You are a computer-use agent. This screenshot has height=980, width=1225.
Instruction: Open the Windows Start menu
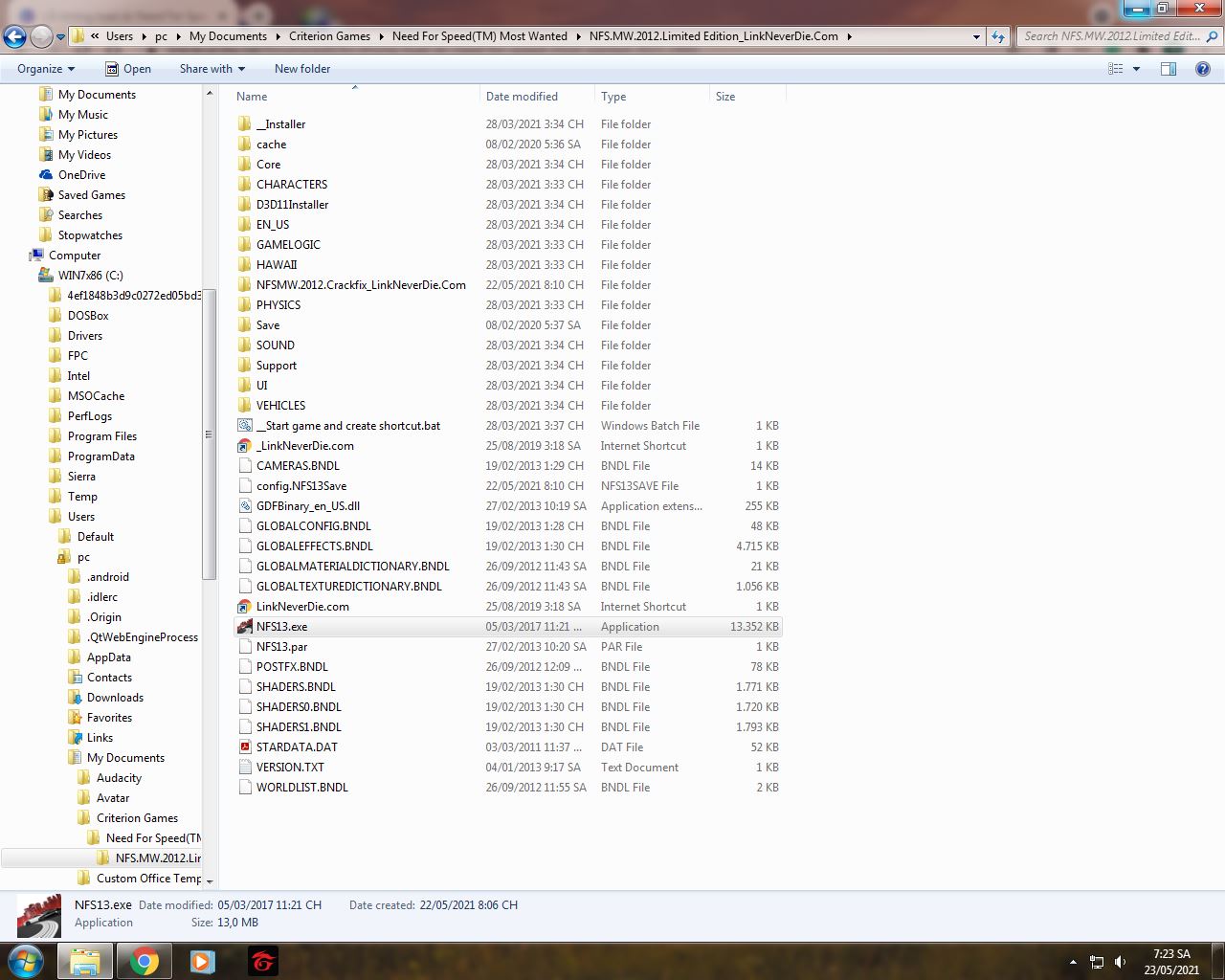26,961
